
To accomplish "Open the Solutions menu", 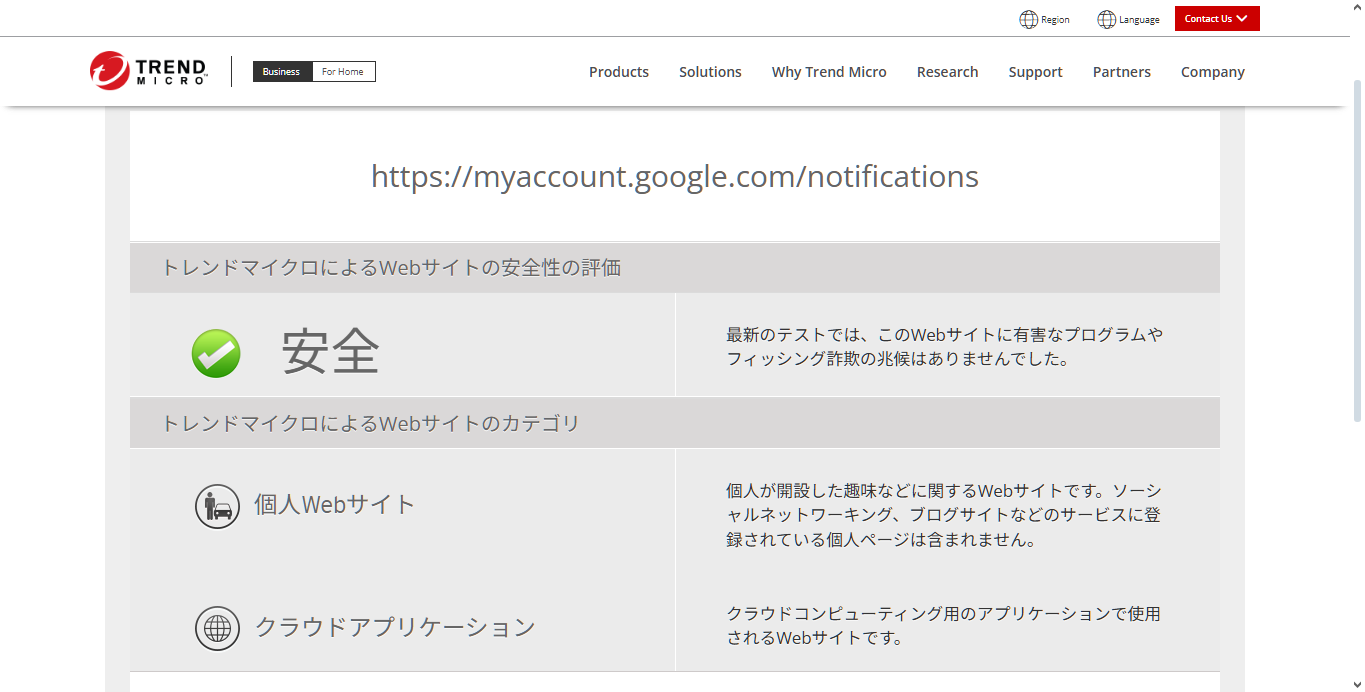I will pos(710,72).
